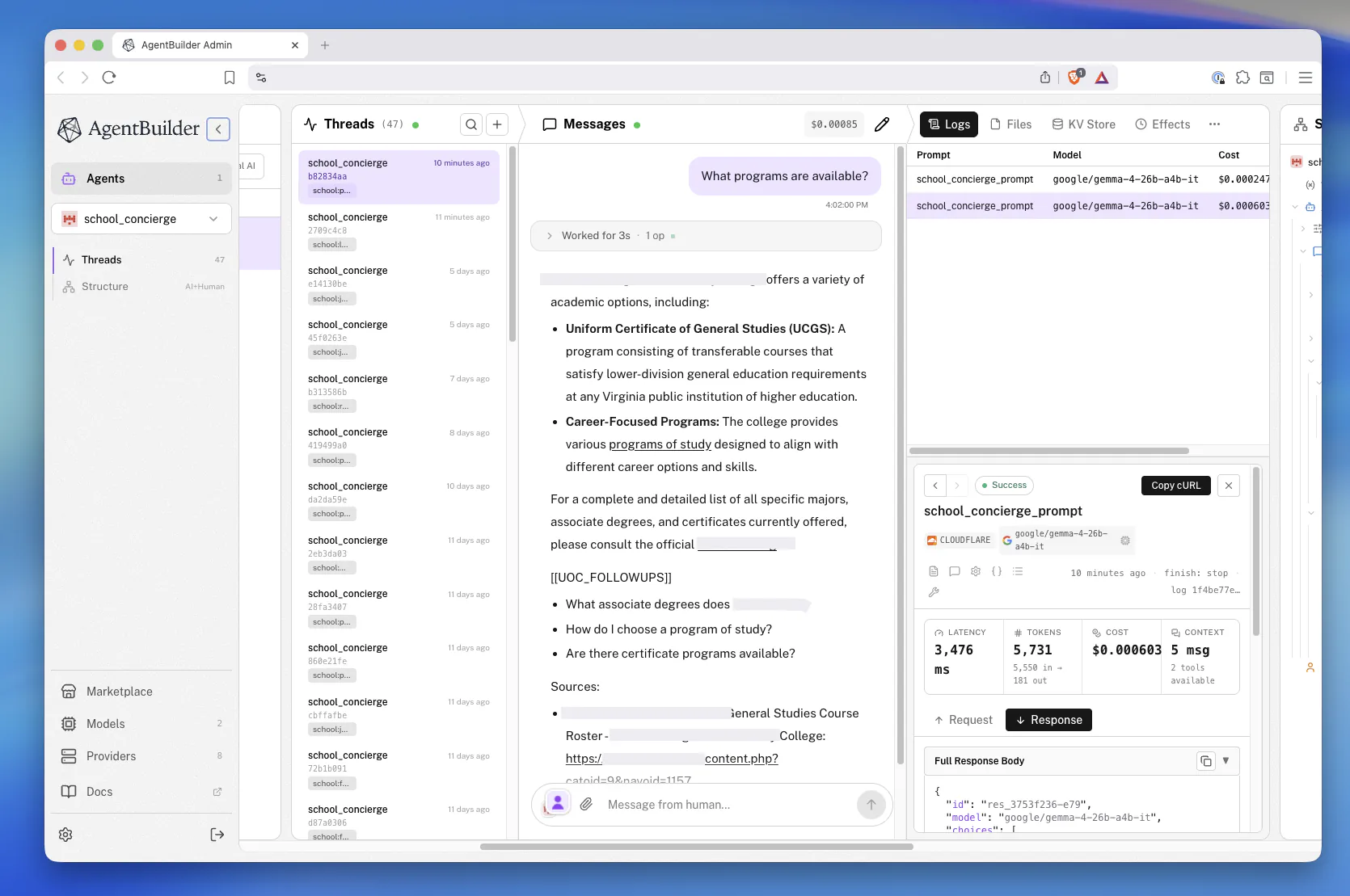
Task: Search threads with the magnifier icon
Action: pos(471,124)
